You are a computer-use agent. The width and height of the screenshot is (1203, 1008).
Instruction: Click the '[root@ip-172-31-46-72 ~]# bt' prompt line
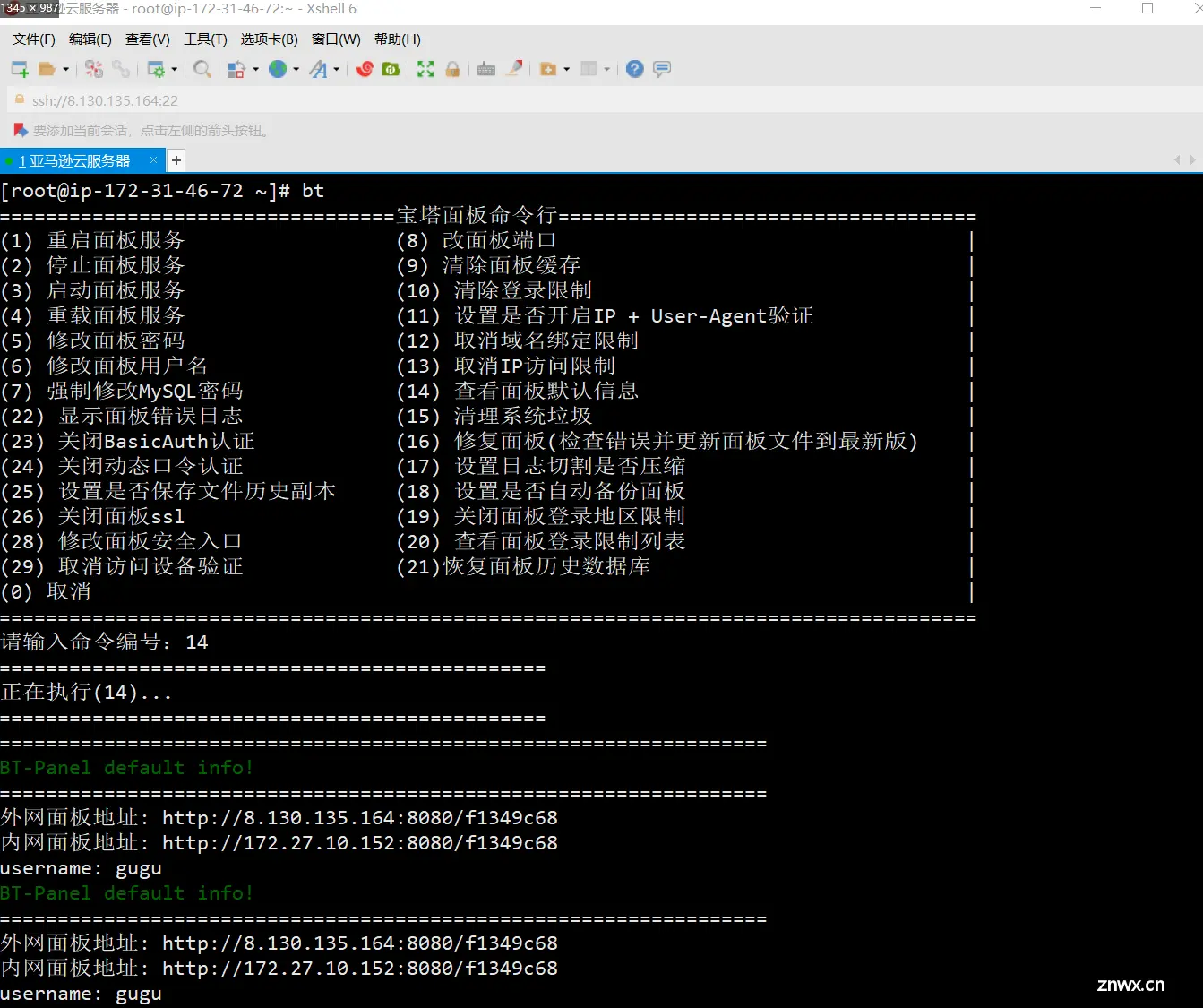162,190
